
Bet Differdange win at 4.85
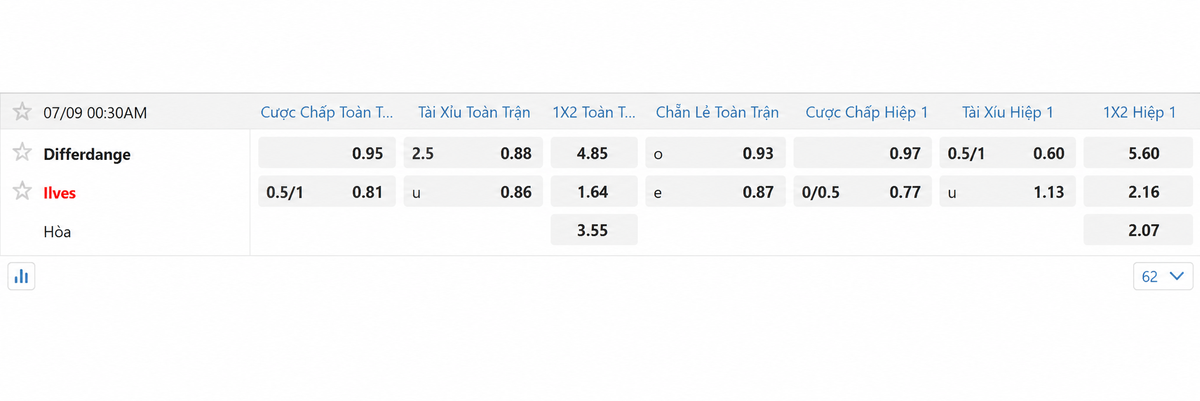pos(594,154)
